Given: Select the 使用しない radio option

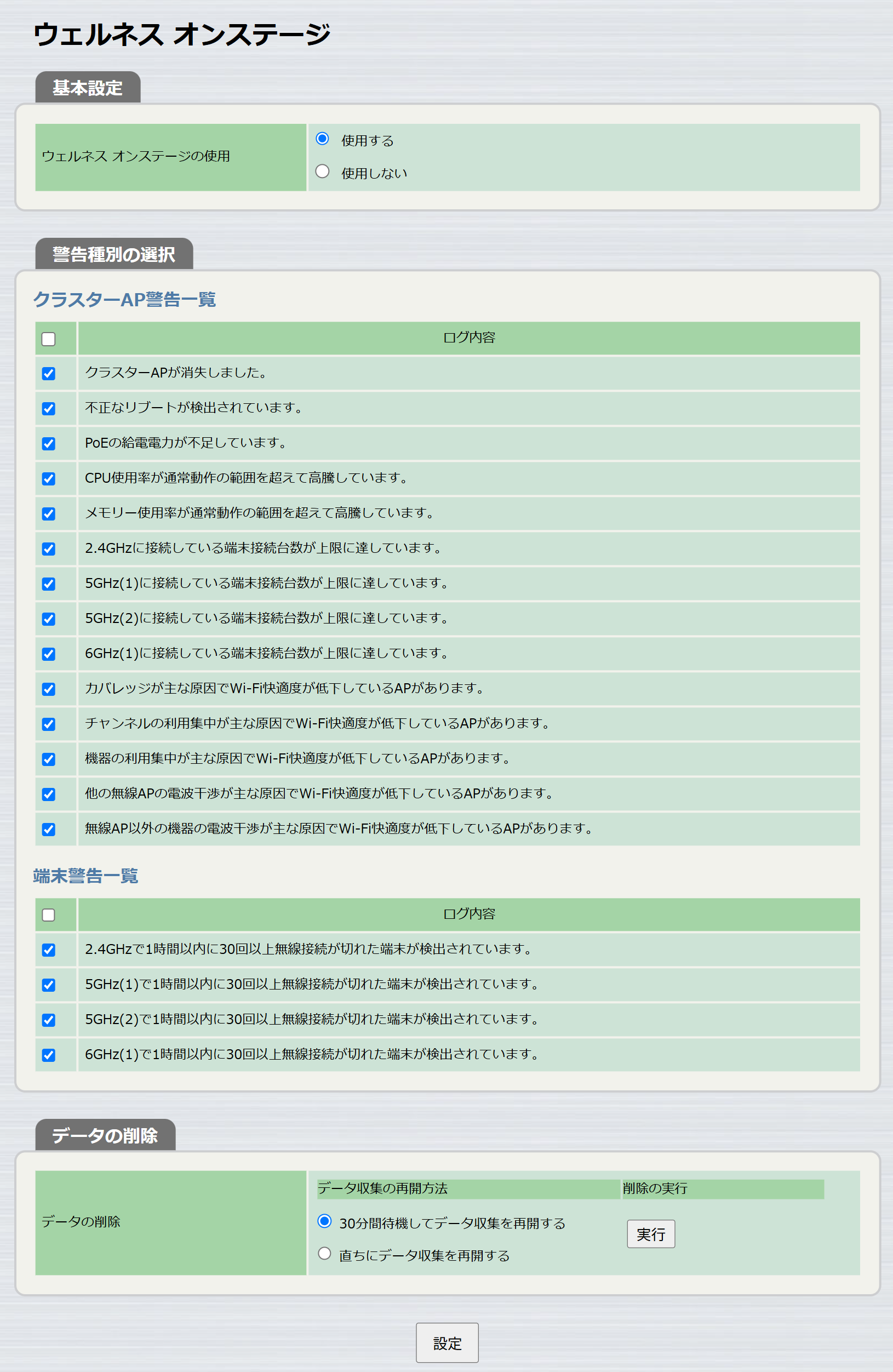Looking at the screenshot, I should tap(322, 171).
